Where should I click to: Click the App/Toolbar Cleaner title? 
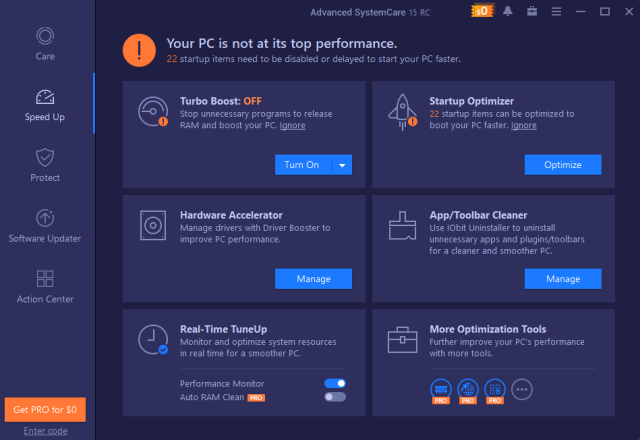(478, 215)
